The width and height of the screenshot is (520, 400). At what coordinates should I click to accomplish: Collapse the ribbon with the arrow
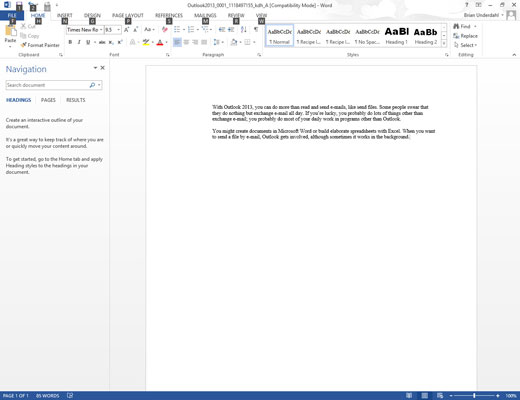click(x=514, y=55)
